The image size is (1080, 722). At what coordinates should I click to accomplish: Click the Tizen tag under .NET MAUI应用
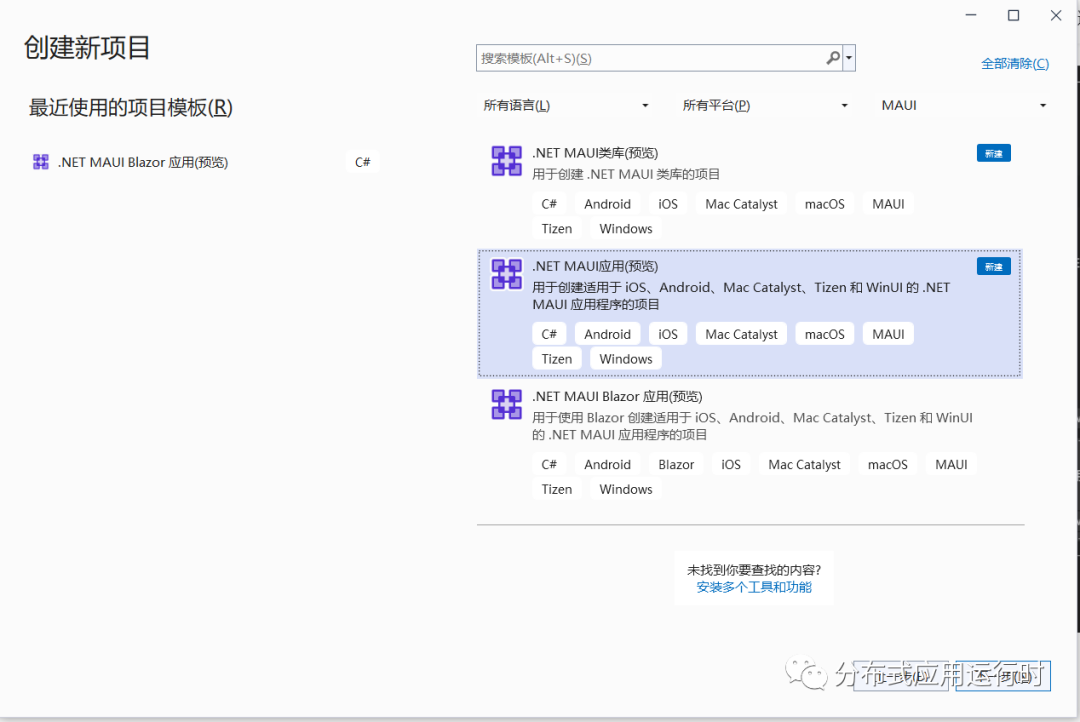pyautogui.click(x=557, y=359)
